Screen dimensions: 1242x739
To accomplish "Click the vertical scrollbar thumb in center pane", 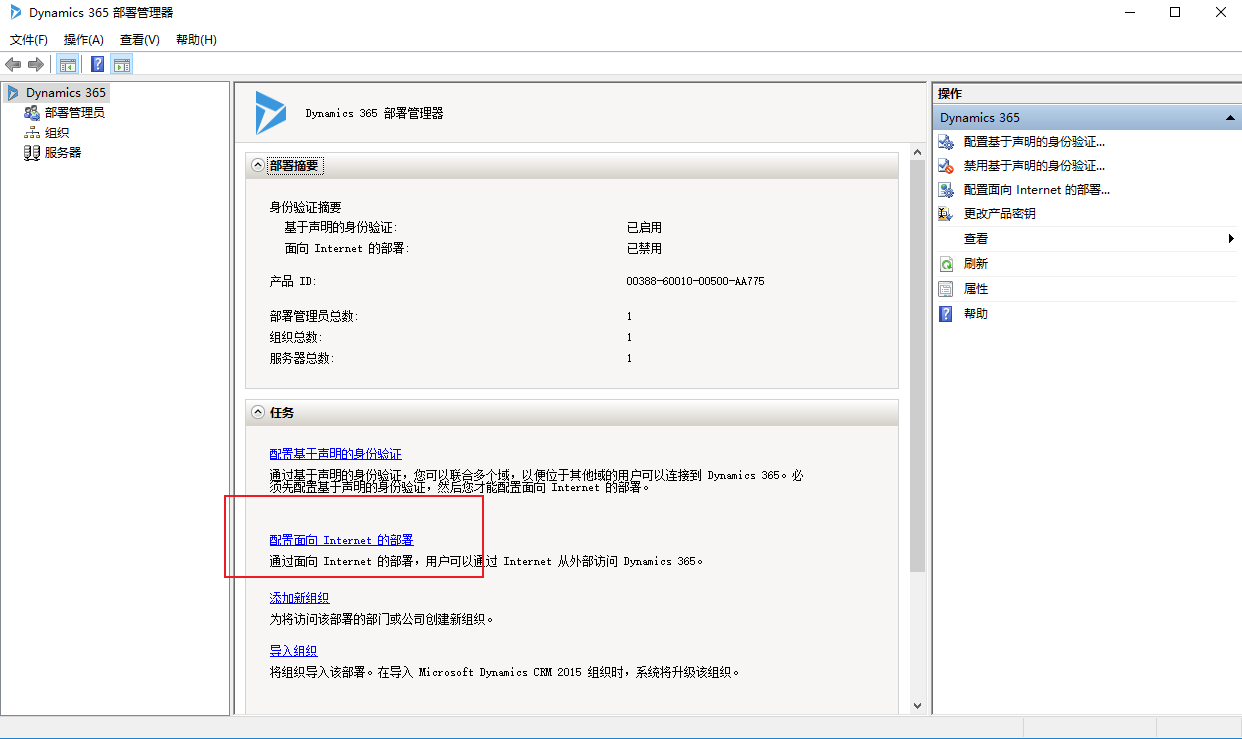I will (x=917, y=365).
